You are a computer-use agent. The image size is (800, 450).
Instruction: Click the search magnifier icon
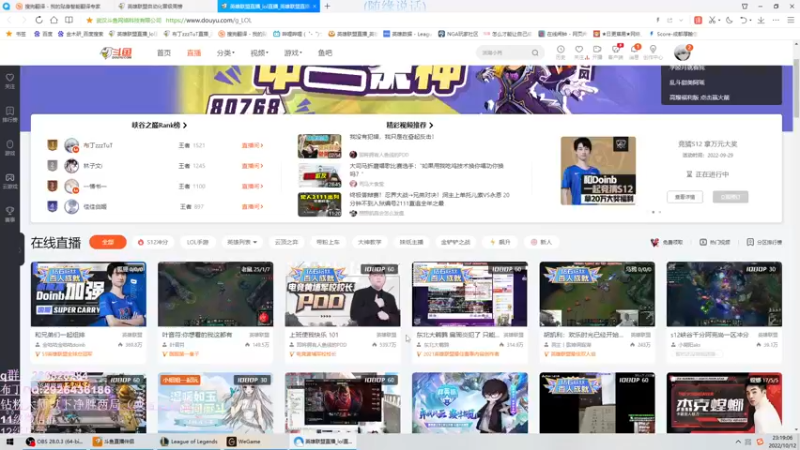535,53
